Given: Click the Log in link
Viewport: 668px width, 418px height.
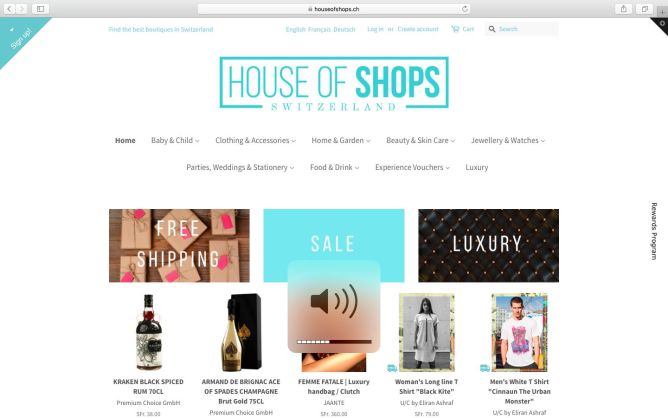Looking at the screenshot, I should (x=375, y=29).
